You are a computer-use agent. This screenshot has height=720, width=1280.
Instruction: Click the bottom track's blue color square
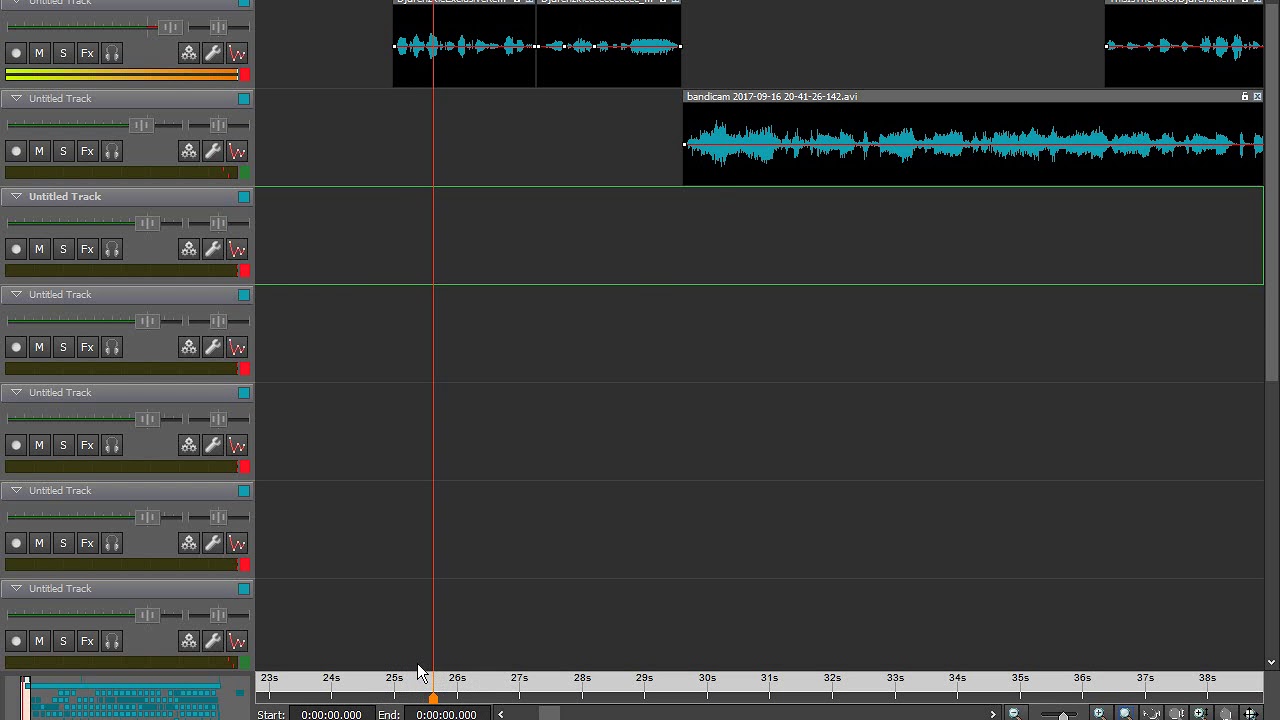[243, 588]
